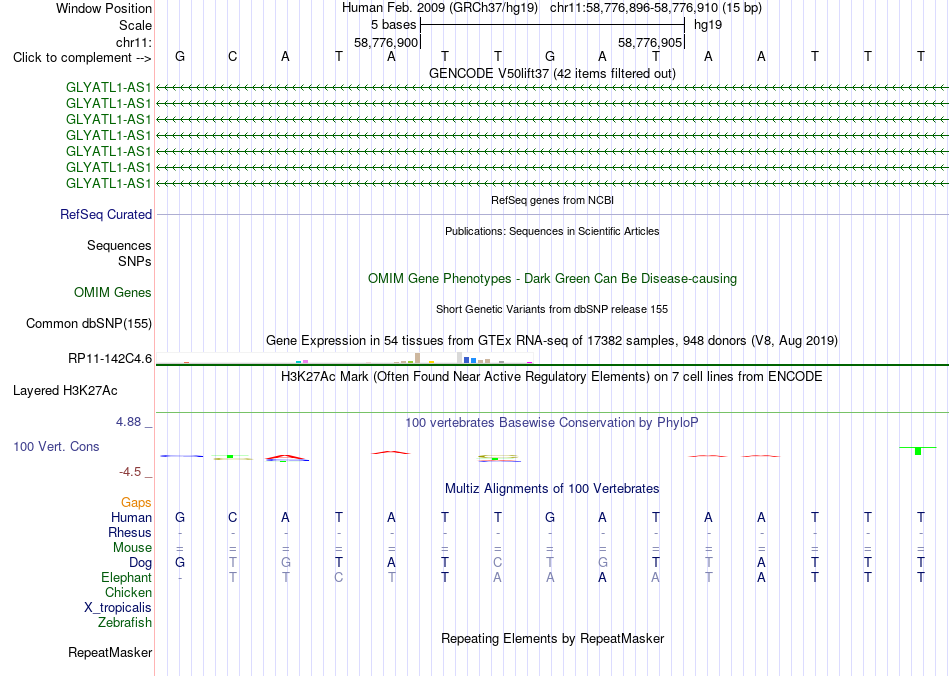This screenshot has width=950, height=676.
Task: Click the Chicken species label
Action: click(128, 592)
